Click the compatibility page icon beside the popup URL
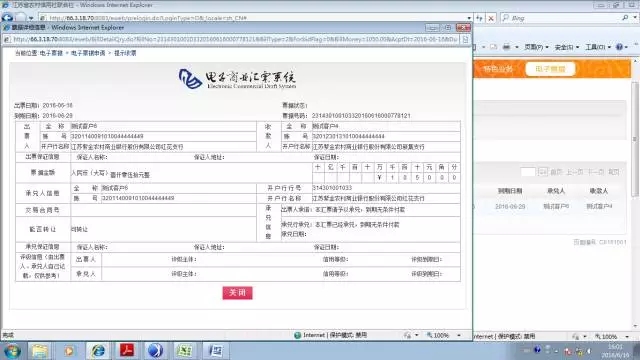 [x=465, y=39]
